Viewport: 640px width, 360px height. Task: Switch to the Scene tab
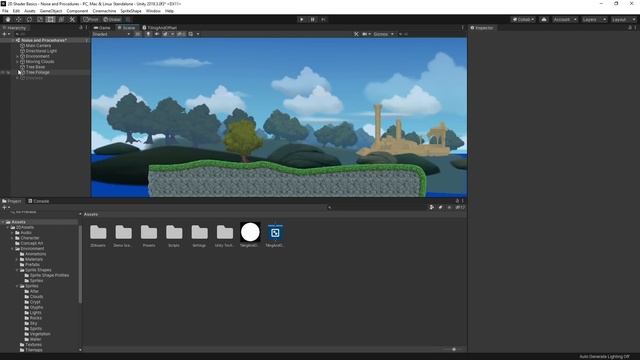(x=126, y=28)
